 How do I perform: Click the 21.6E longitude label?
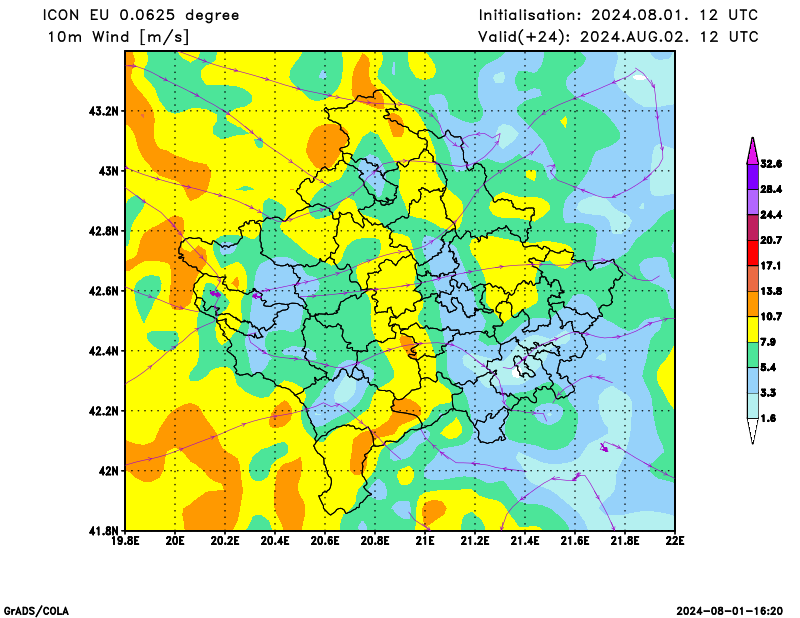tap(575, 540)
